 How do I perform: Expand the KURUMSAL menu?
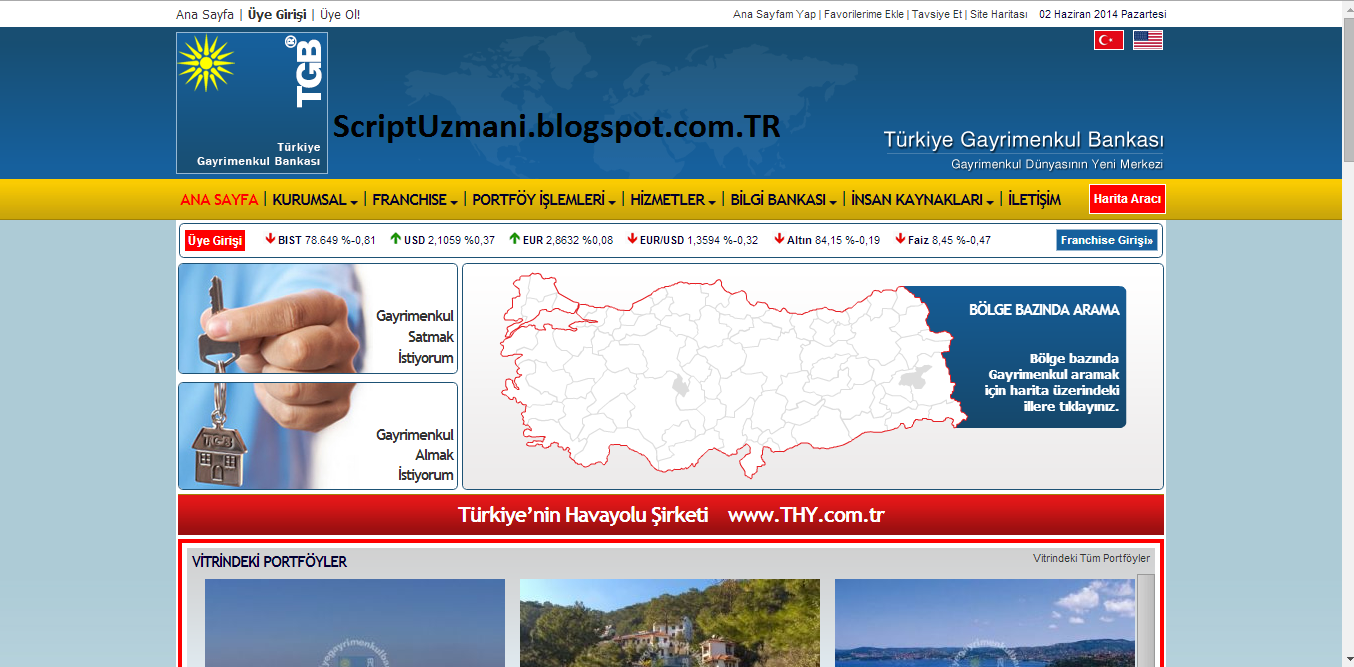click(x=315, y=199)
